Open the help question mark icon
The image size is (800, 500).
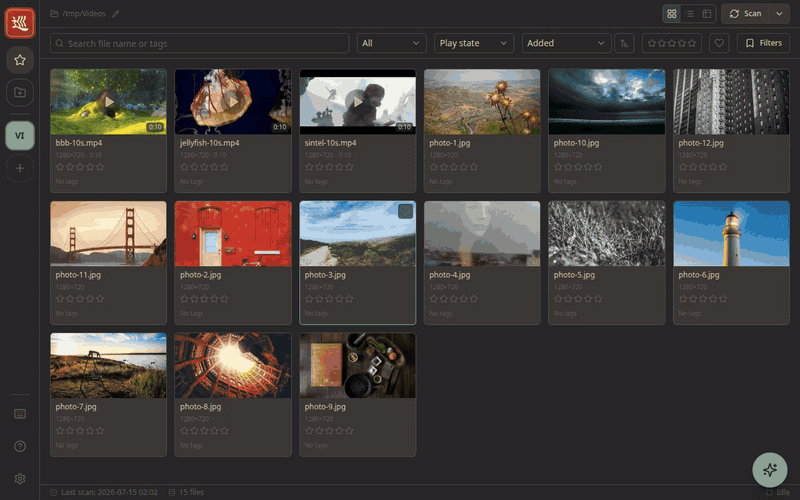click(x=20, y=446)
